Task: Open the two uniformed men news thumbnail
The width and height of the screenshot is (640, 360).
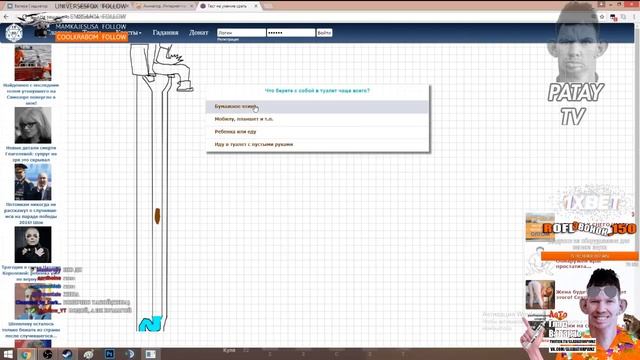Action: click(33, 182)
